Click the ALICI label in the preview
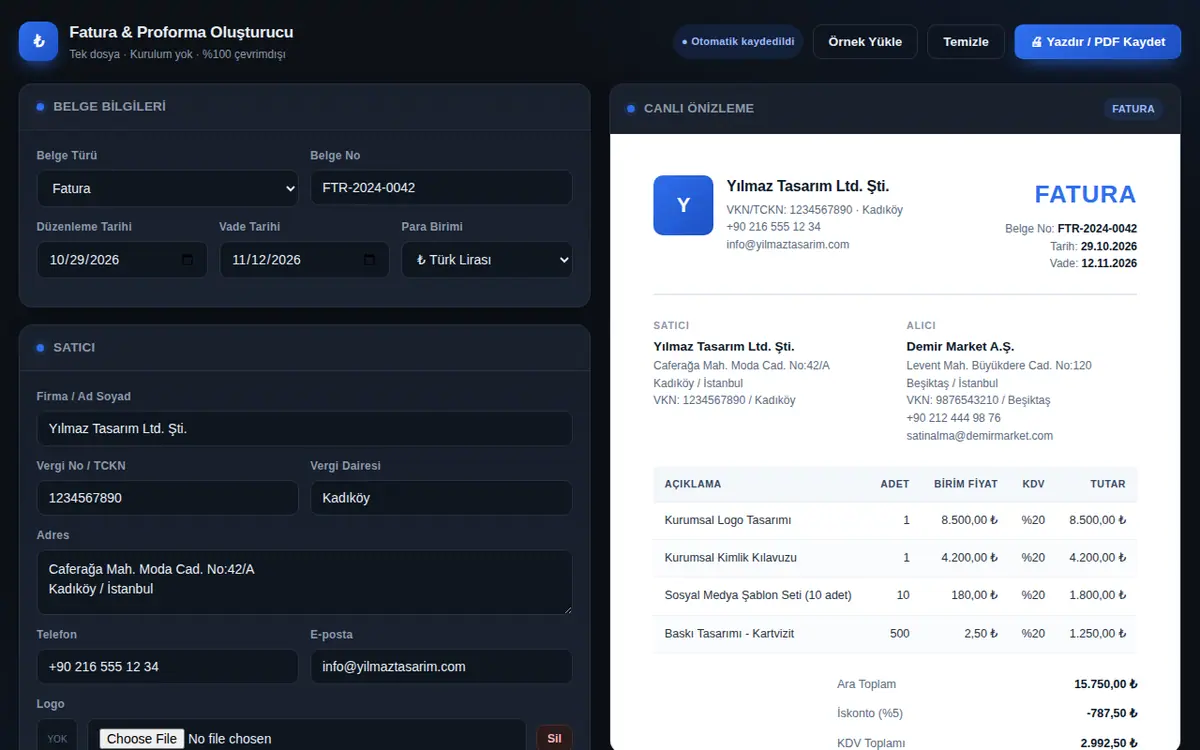1200x750 pixels. tap(921, 326)
